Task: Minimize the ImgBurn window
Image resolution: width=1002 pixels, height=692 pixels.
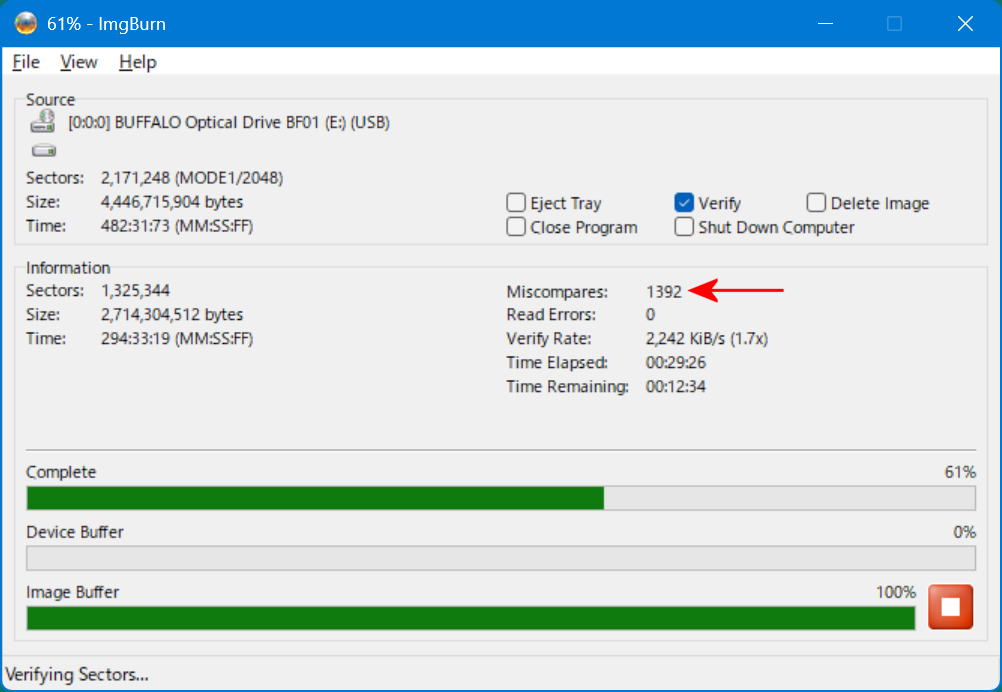Action: click(x=826, y=24)
